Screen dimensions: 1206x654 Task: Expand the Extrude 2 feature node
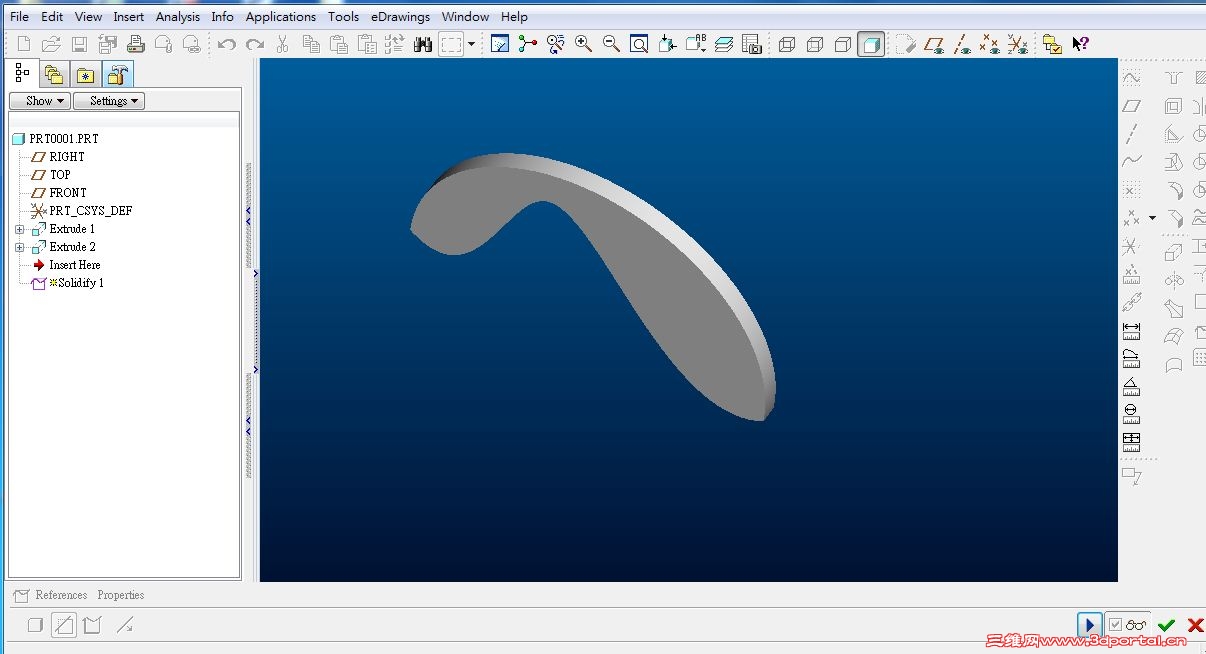click(19, 247)
